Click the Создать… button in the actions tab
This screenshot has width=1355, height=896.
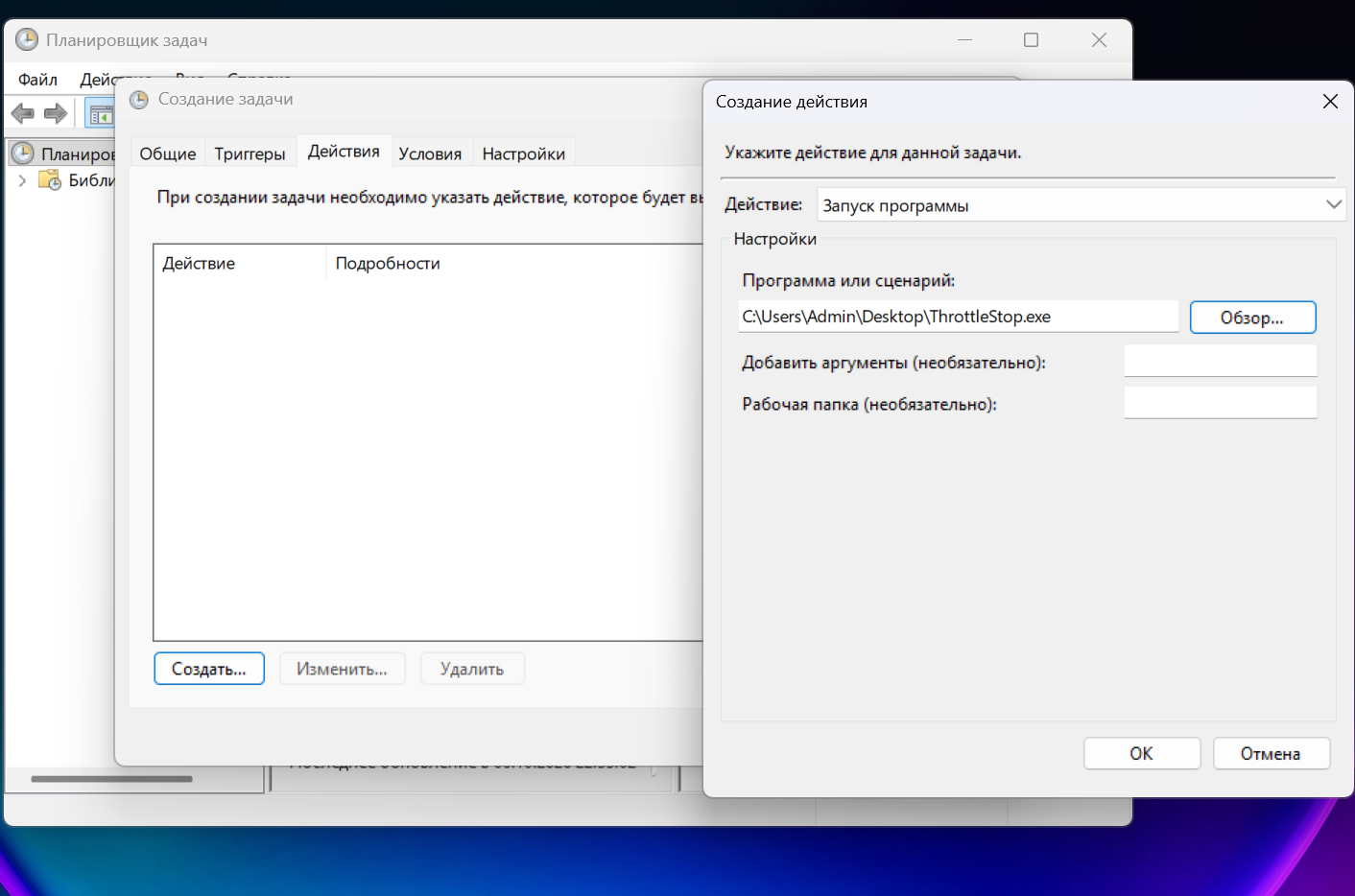point(209,669)
